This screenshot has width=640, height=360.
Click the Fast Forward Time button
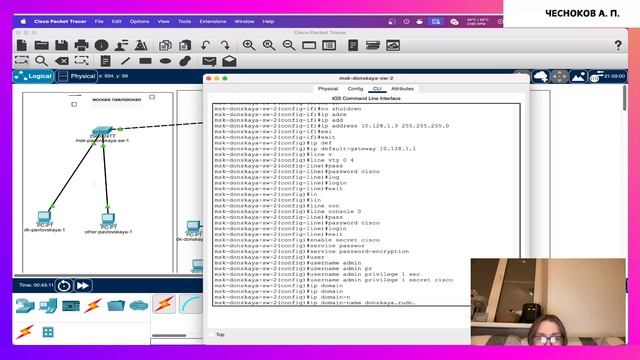tap(82, 285)
